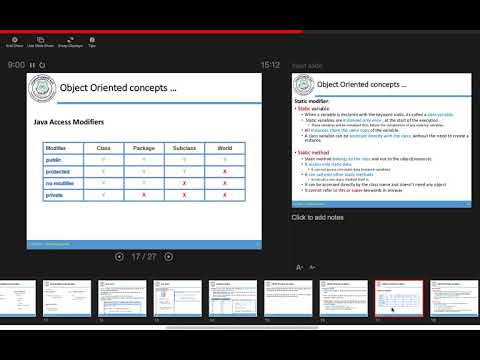
Task: Click Static method heading in next slide preview
Action: coord(313,153)
